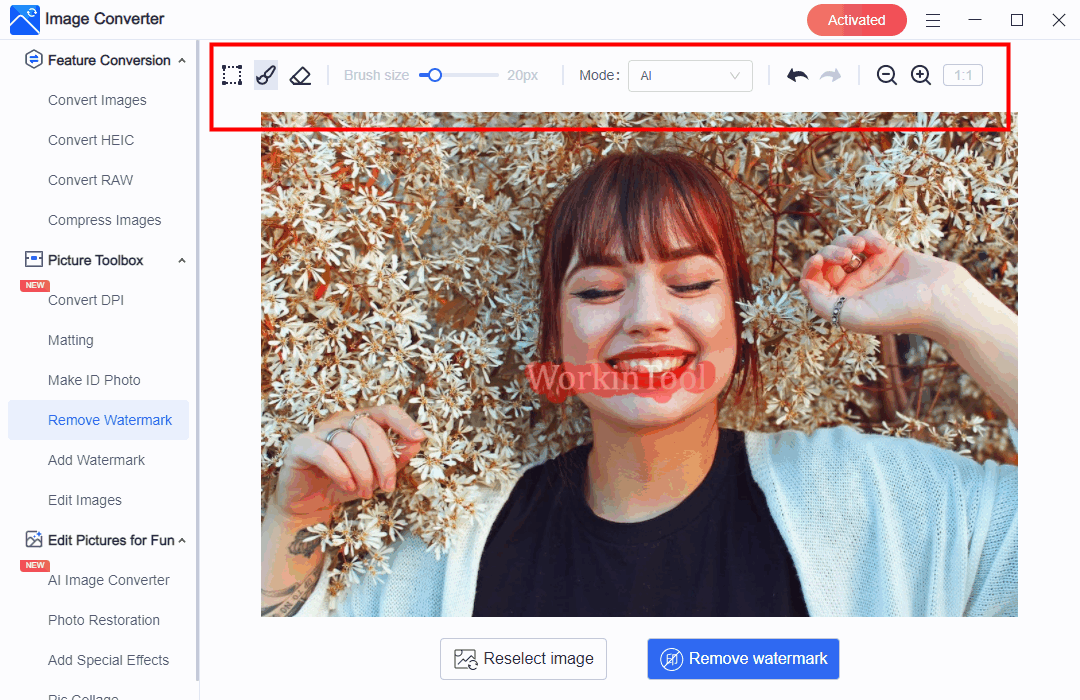Viewport: 1080px width, 700px height.
Task: Select the brush tool
Action: click(x=266, y=75)
